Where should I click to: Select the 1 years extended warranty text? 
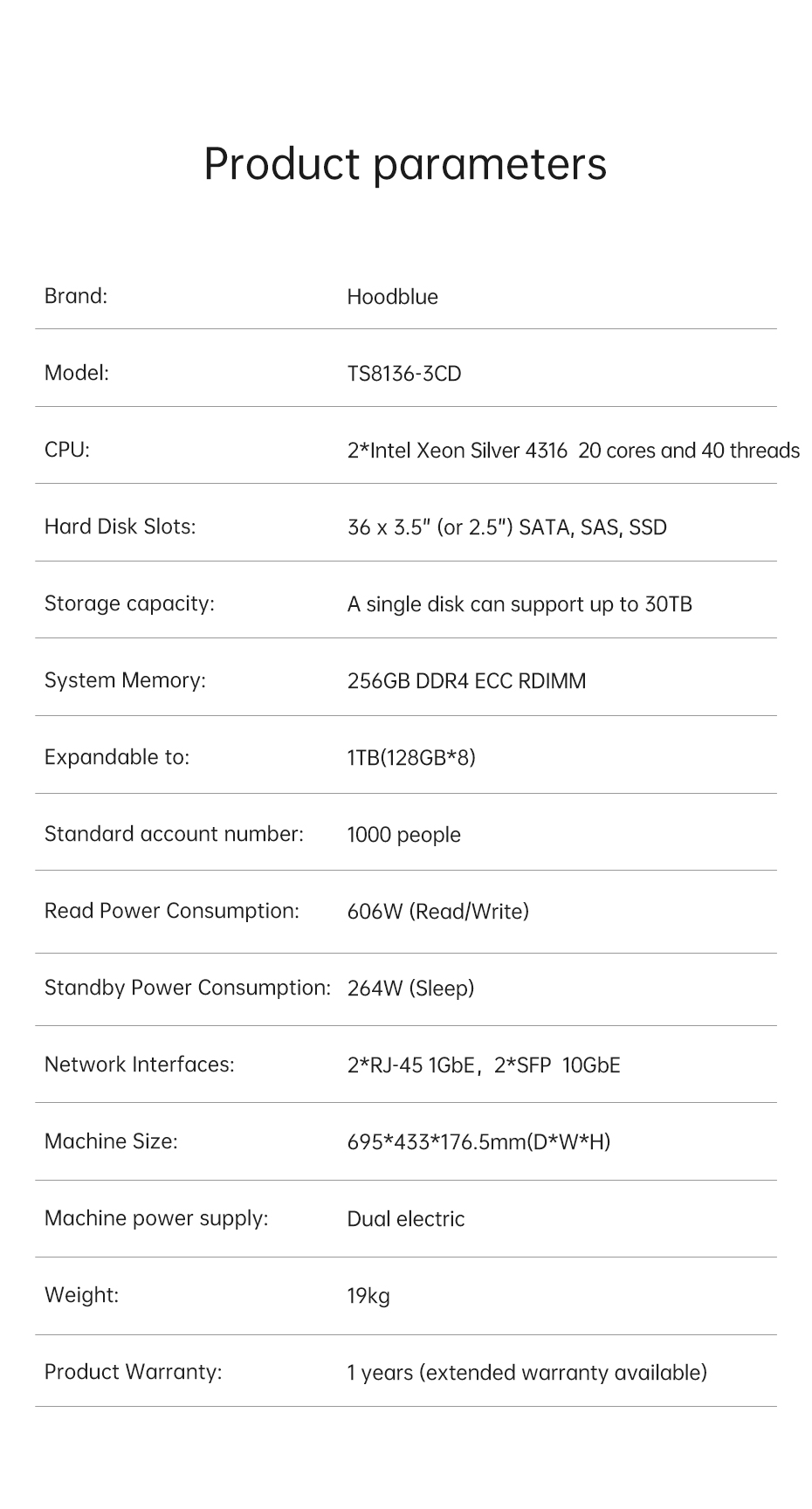click(526, 1373)
